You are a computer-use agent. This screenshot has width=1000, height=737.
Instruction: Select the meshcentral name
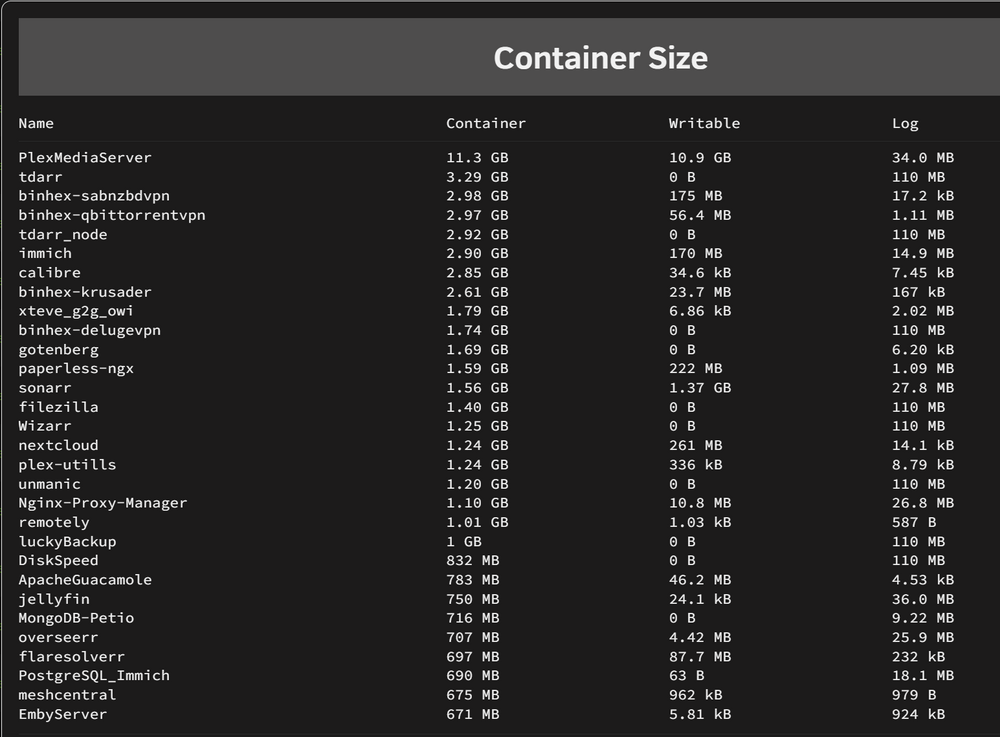(67, 695)
